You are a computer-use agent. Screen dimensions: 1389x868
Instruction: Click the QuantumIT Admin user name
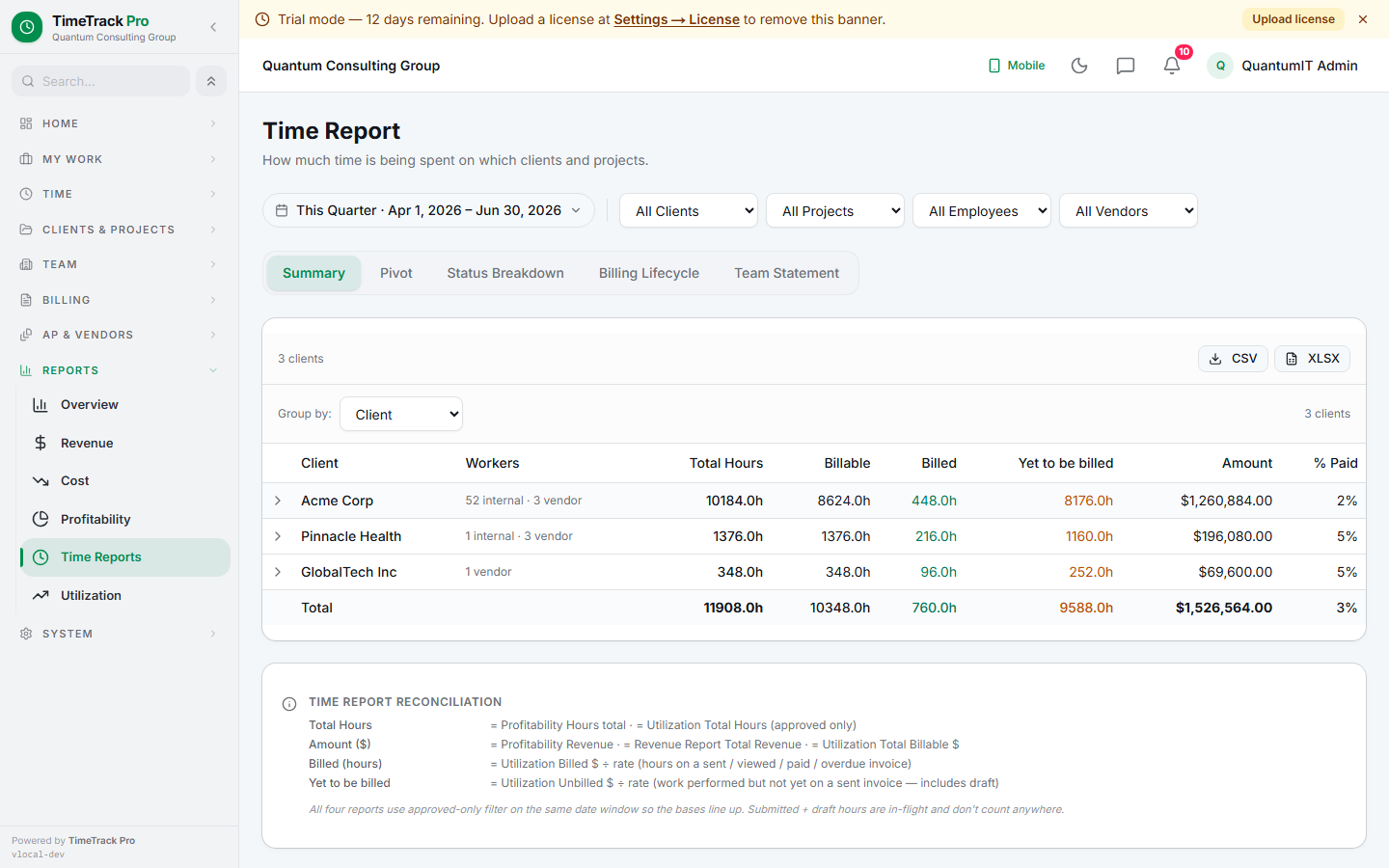tap(1299, 66)
